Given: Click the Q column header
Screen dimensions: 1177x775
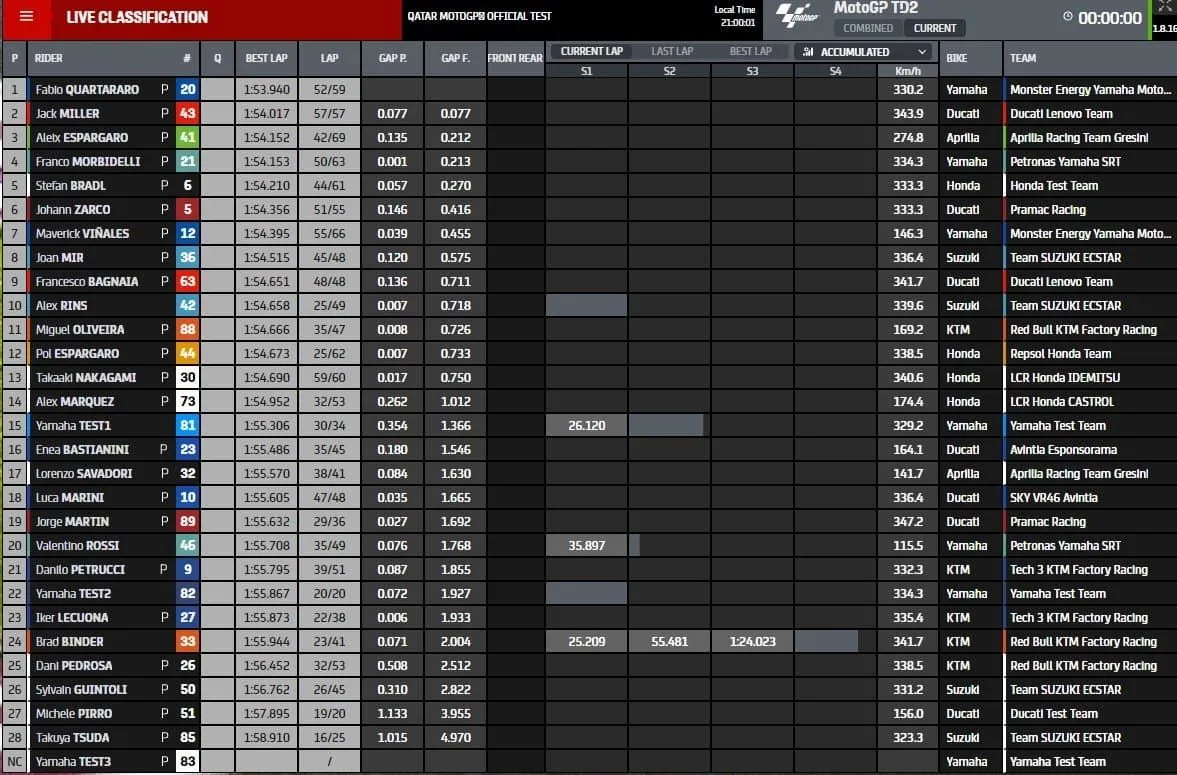Looking at the screenshot, I should coord(218,58).
